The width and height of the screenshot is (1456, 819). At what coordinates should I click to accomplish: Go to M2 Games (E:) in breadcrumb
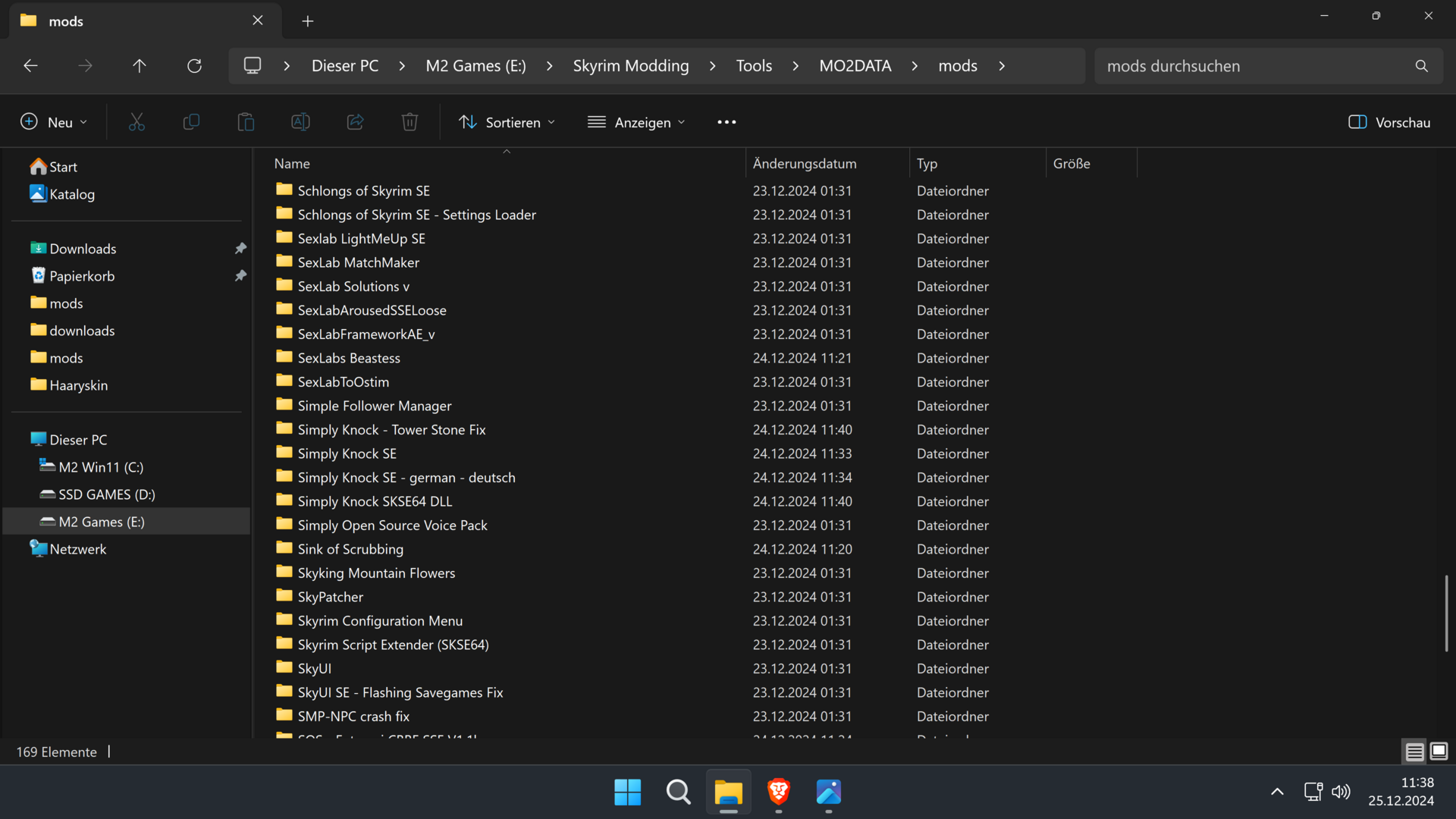click(475, 66)
